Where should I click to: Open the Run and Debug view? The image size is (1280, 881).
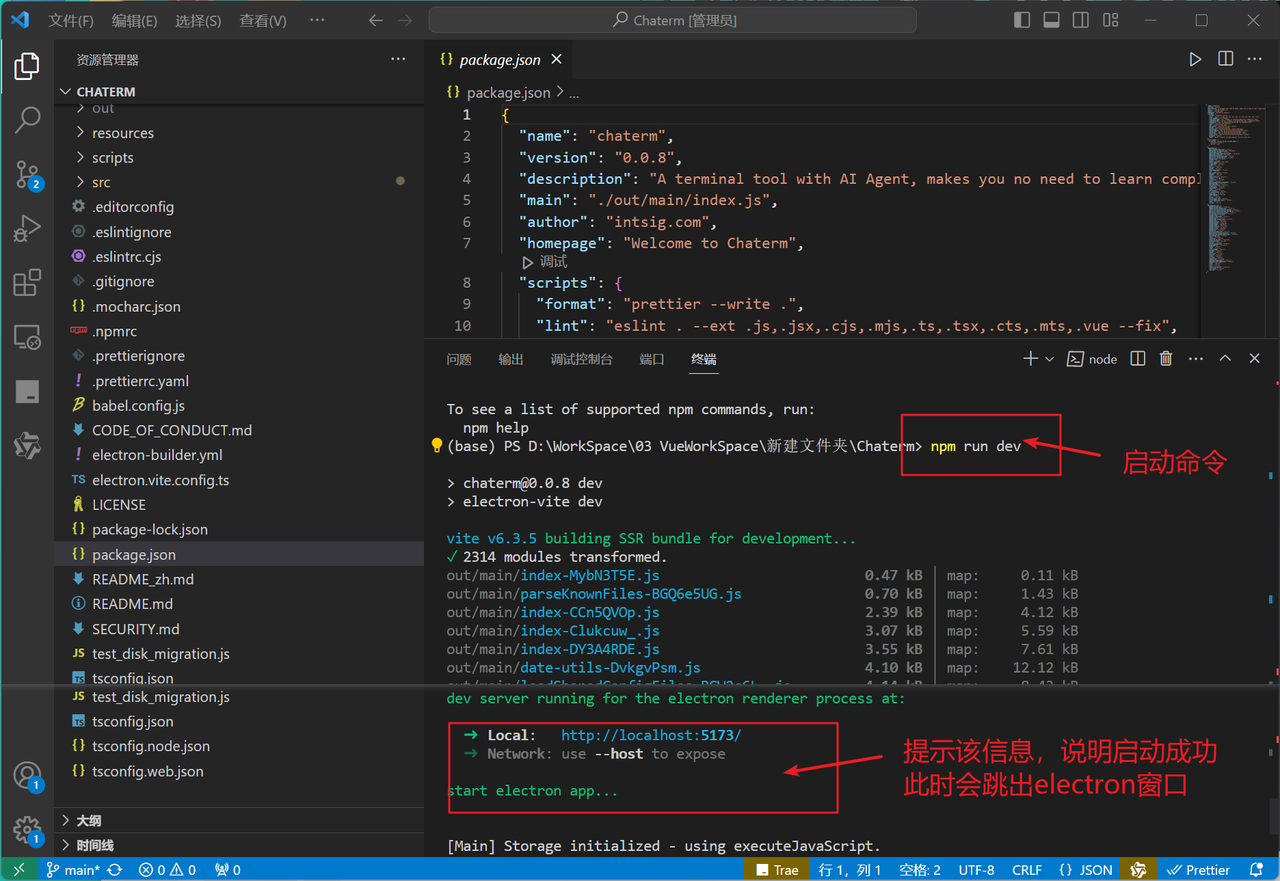tap(27, 229)
